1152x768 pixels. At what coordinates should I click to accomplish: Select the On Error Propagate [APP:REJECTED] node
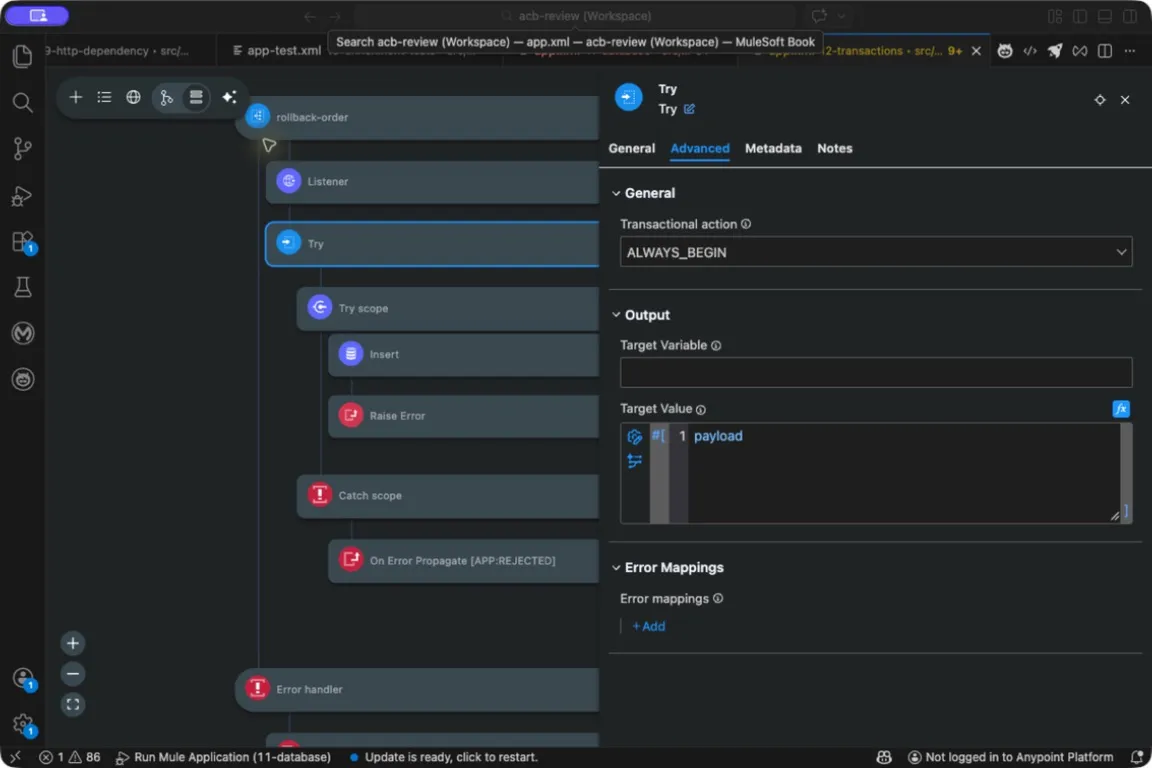click(x=464, y=561)
